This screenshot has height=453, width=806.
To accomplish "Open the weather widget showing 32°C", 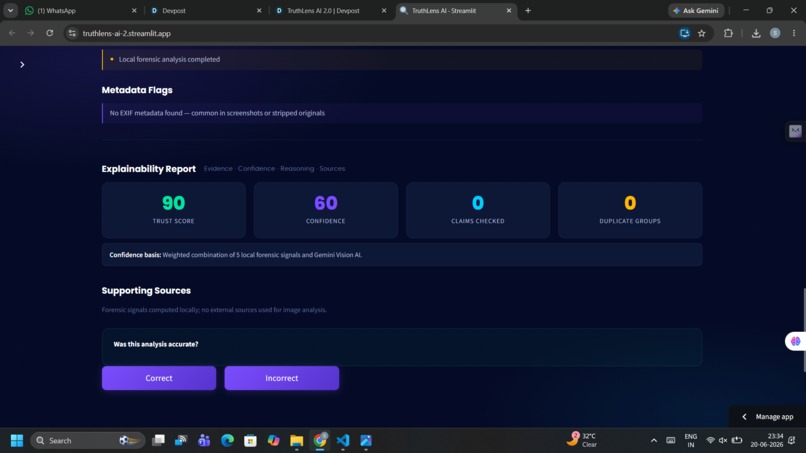I will pos(582,440).
